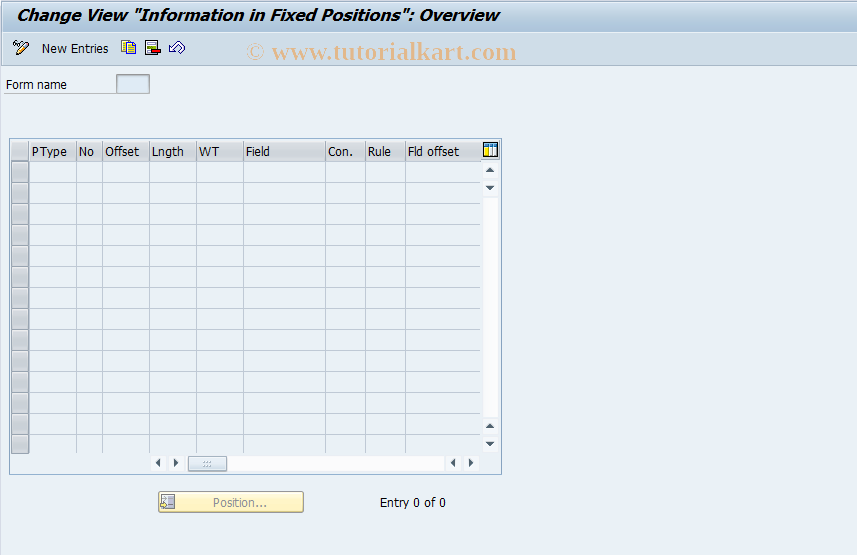857x555 pixels.
Task: Click the PType column header
Action: (52, 151)
